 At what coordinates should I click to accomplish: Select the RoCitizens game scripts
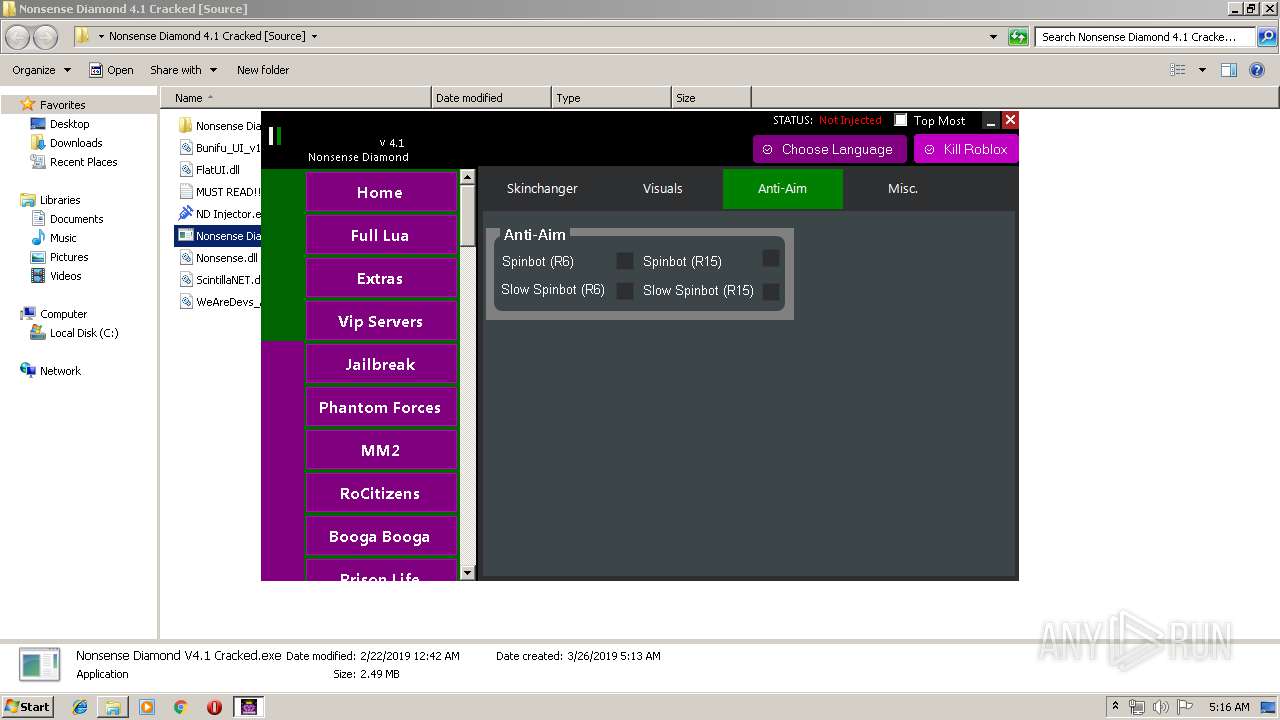point(381,493)
